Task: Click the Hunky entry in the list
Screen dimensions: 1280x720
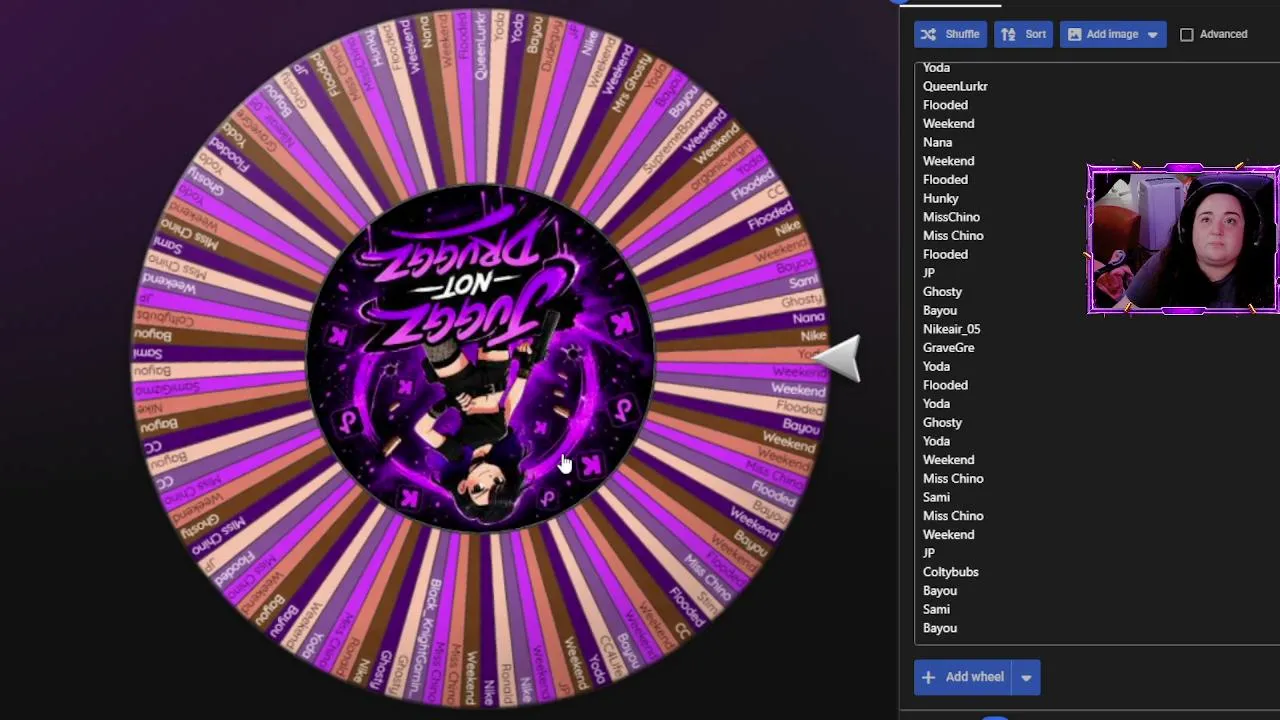Action: tap(940, 198)
